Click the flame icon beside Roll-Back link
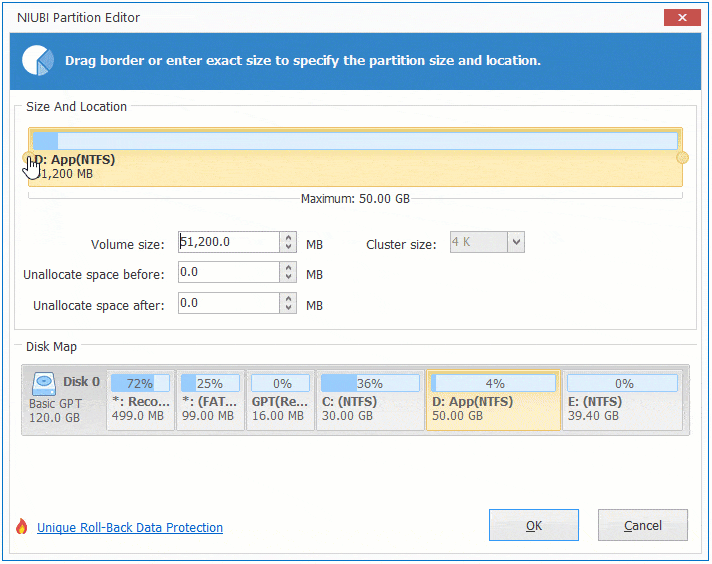Screen dimensions: 712x564 (21, 527)
